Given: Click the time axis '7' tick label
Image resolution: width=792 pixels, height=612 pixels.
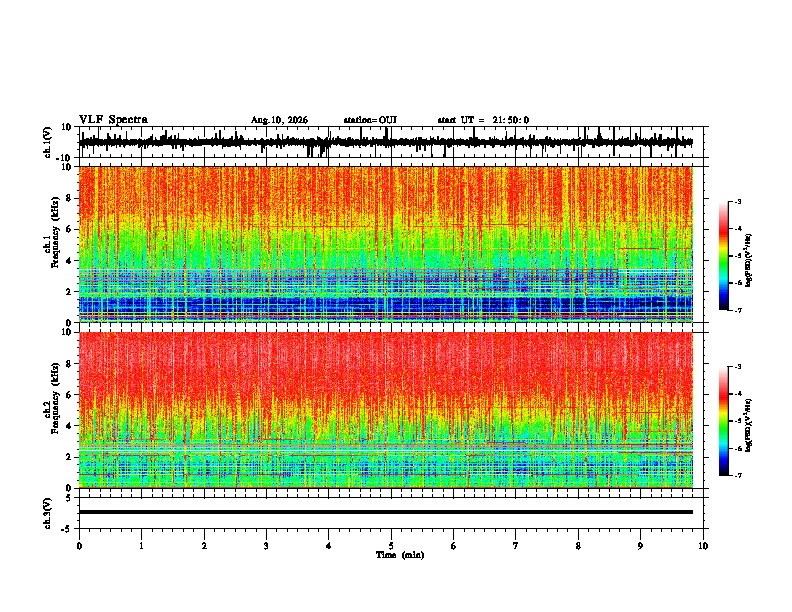Looking at the screenshot, I should click(516, 546).
